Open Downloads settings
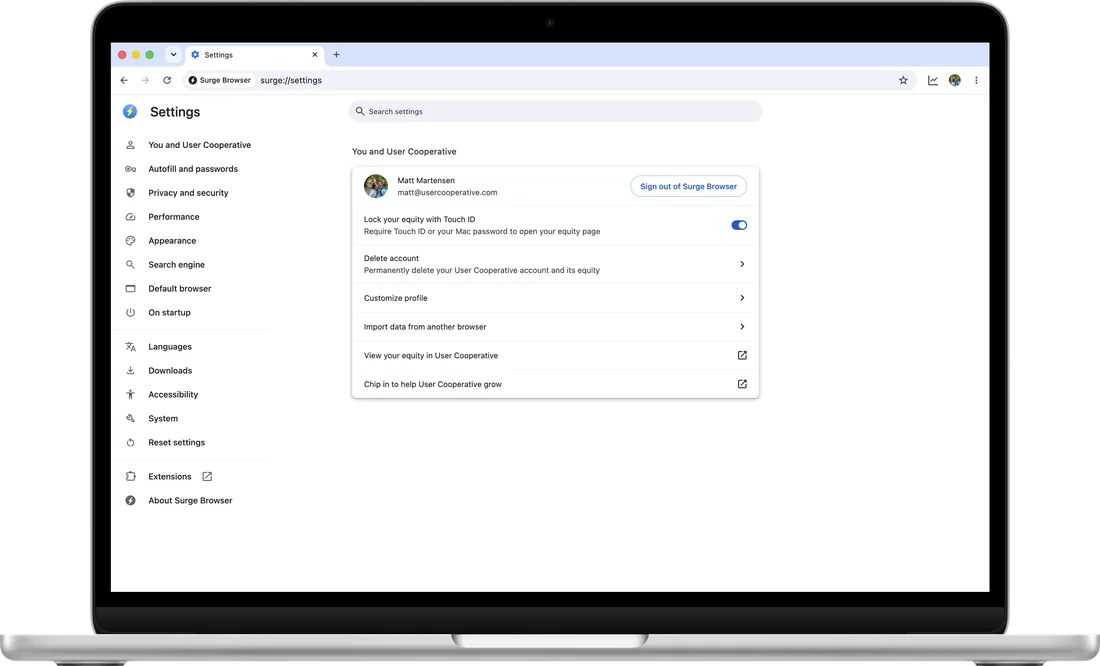The height and width of the screenshot is (666, 1100). click(x=170, y=371)
